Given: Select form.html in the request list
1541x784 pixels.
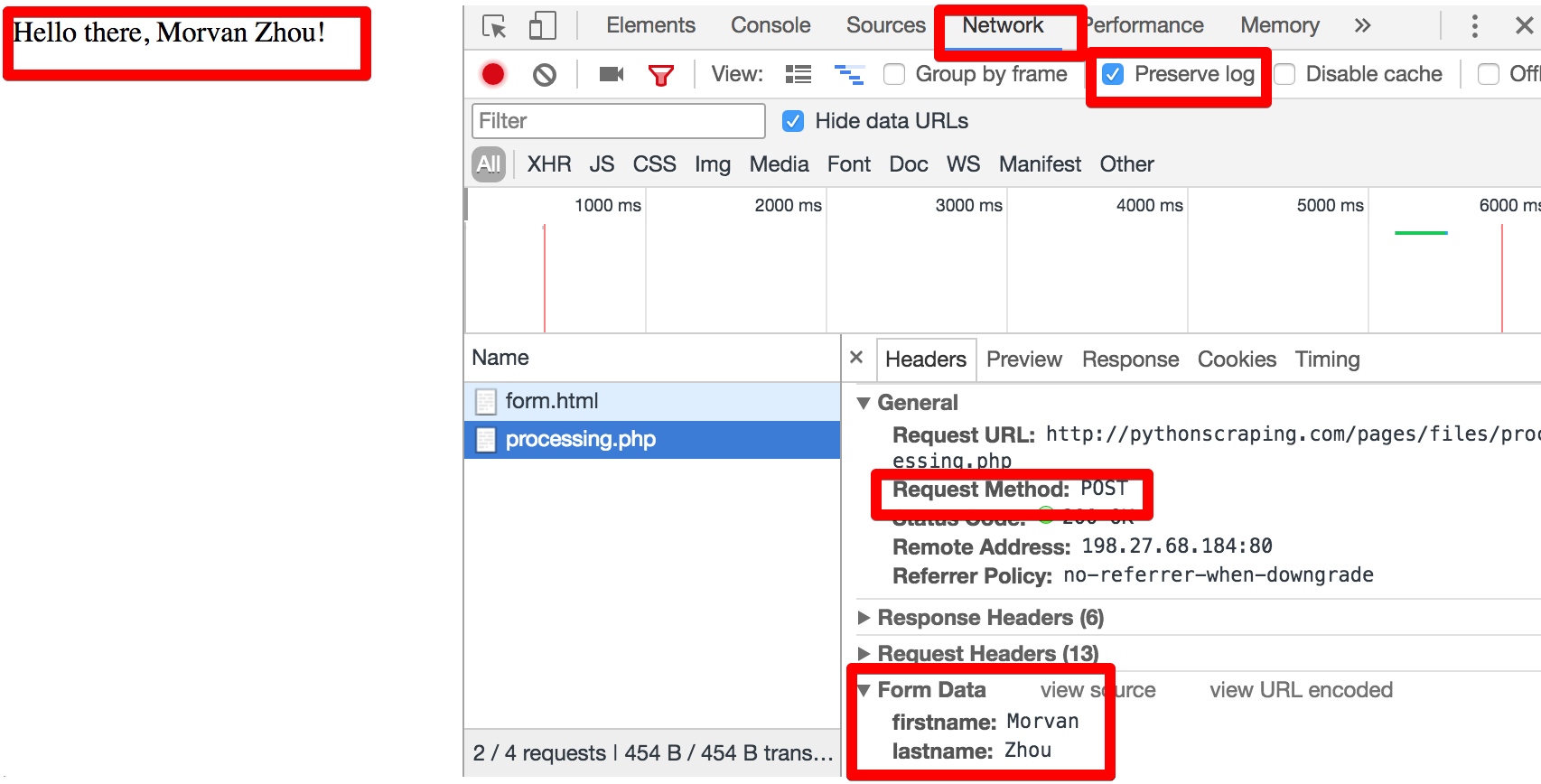Looking at the screenshot, I should tap(552, 401).
